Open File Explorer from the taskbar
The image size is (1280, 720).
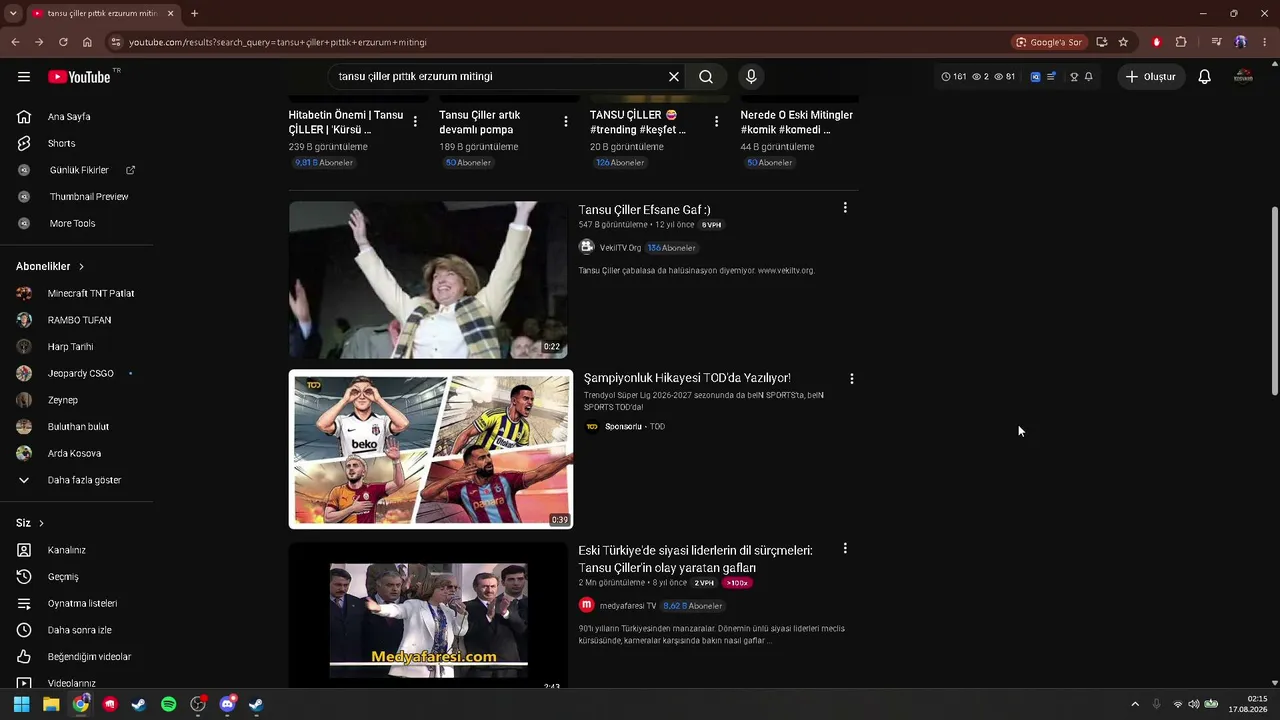pos(51,704)
